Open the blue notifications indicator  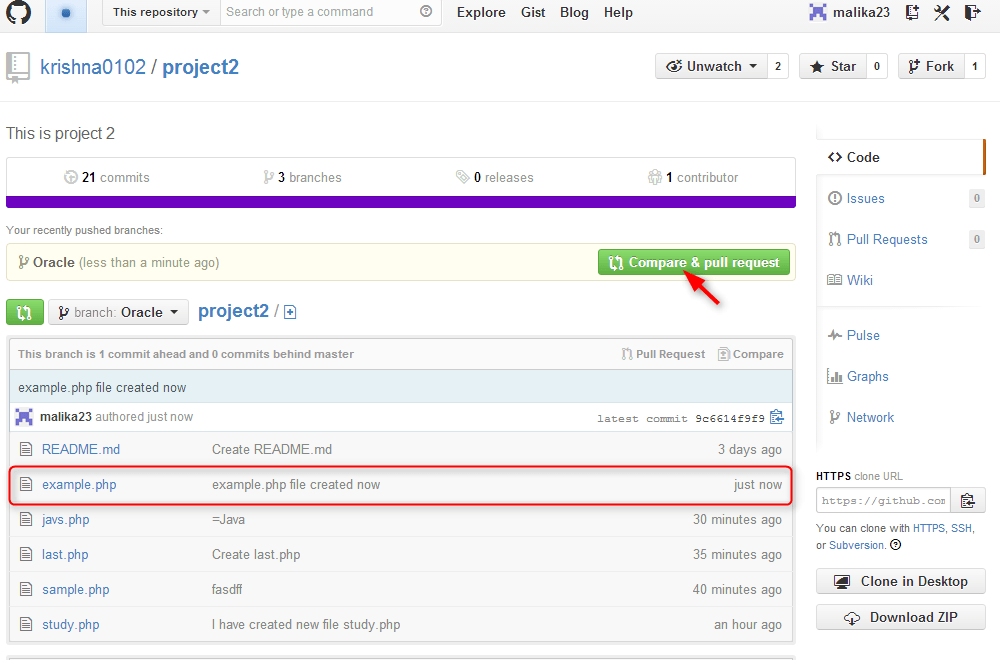[x=66, y=13]
